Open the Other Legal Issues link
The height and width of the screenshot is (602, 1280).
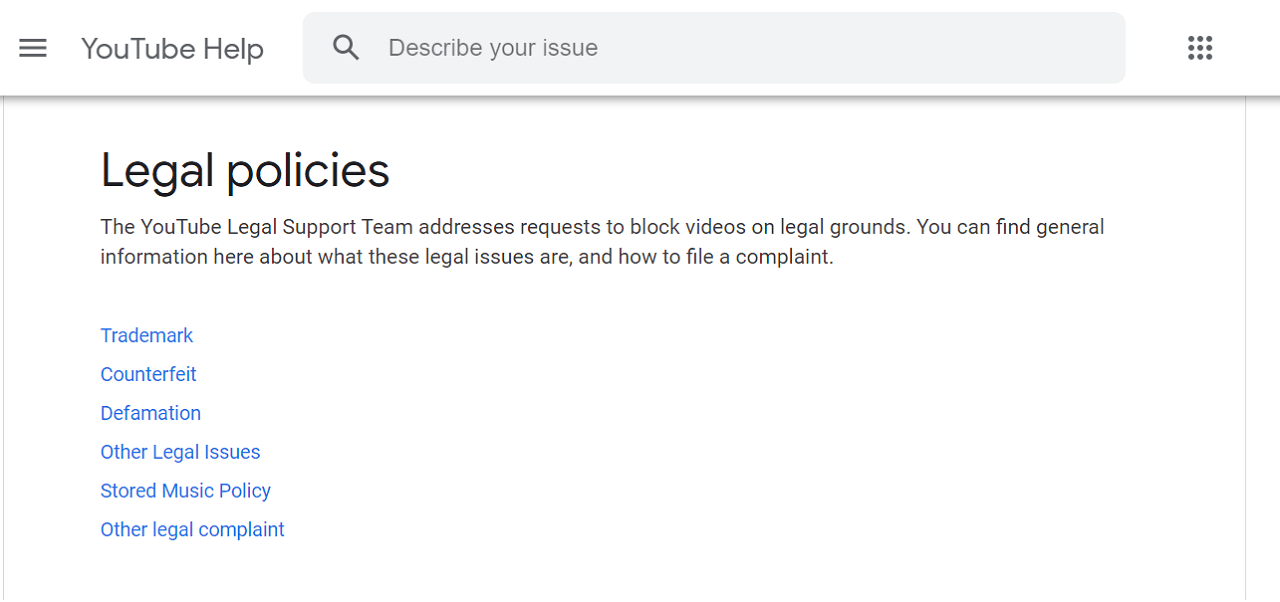point(180,453)
